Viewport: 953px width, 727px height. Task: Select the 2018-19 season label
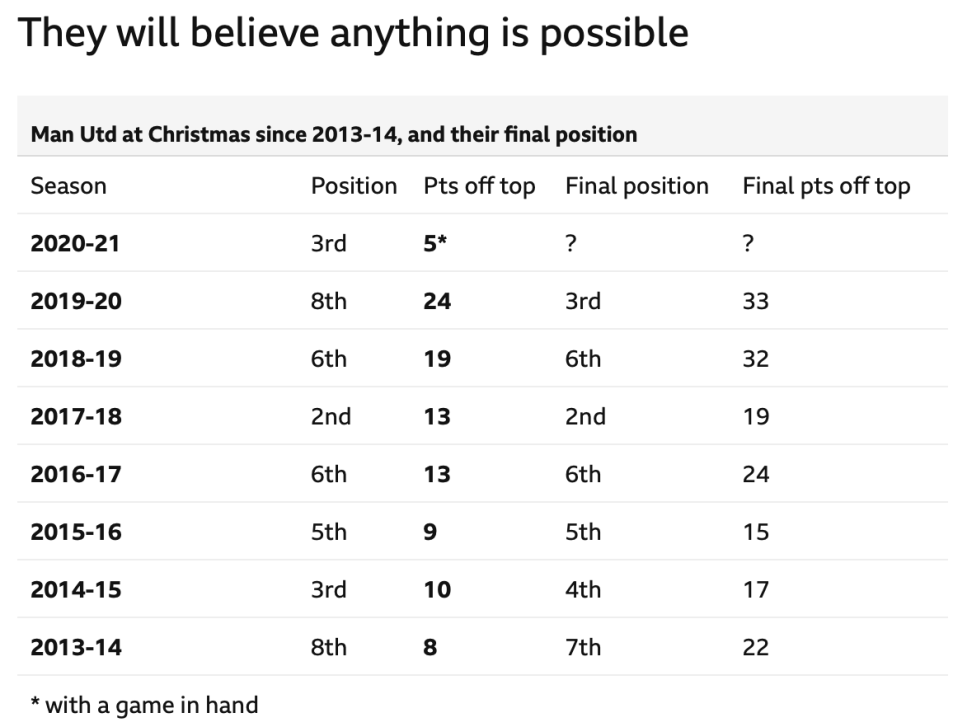click(76, 359)
